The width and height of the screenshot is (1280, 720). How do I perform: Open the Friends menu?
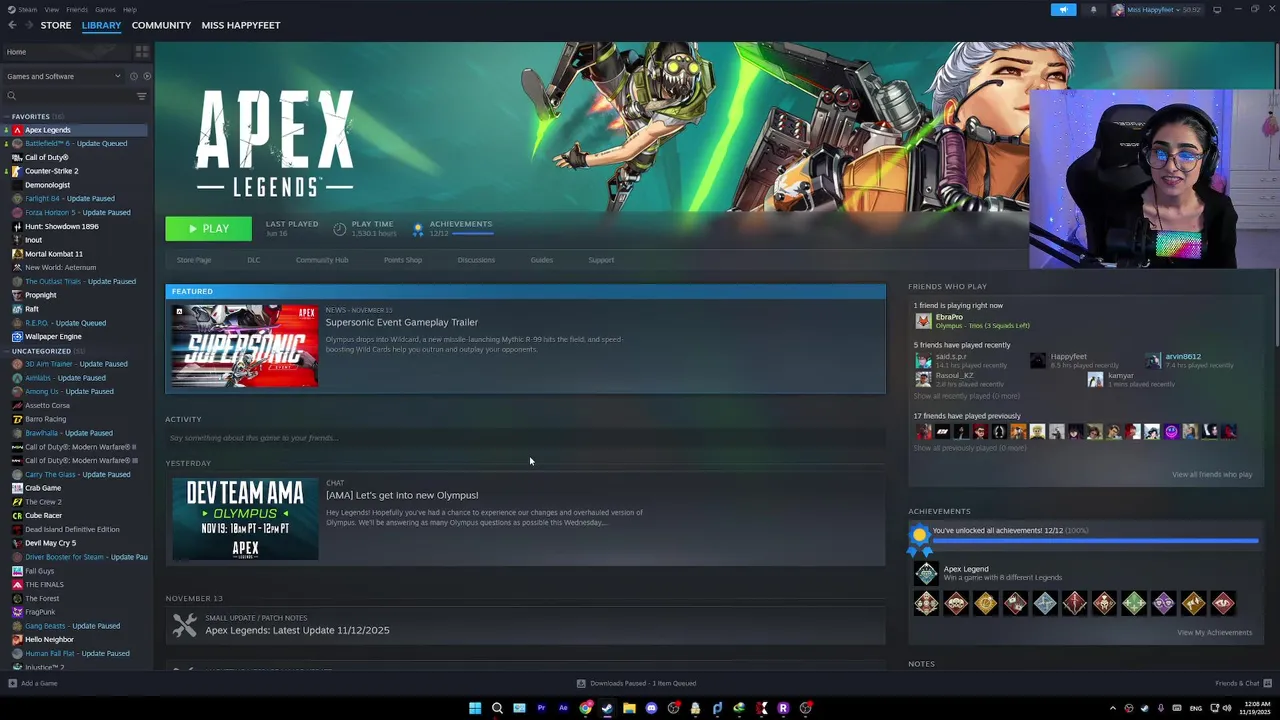click(77, 10)
